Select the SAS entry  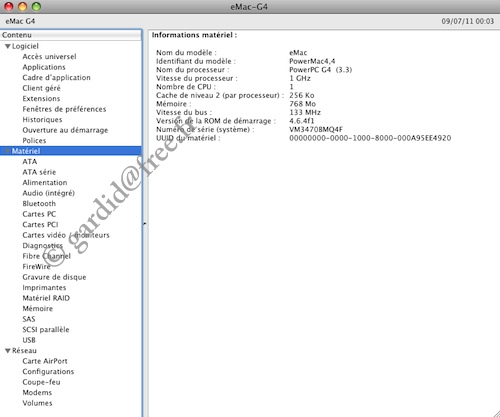[x=29, y=319]
